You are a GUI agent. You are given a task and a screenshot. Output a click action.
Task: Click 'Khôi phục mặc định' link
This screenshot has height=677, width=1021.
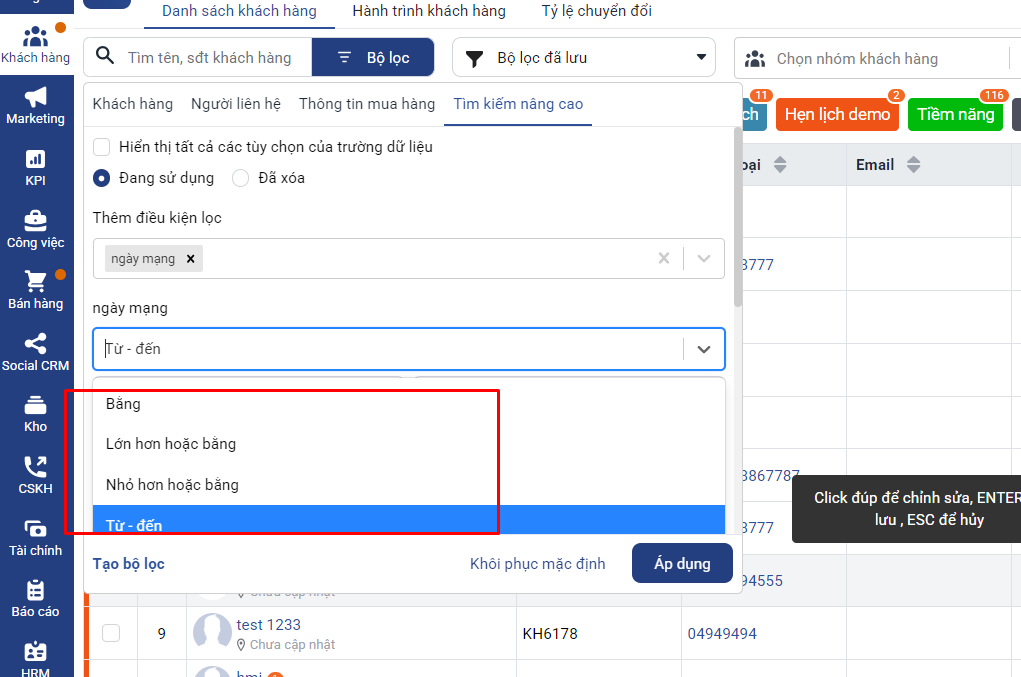[x=537, y=564]
